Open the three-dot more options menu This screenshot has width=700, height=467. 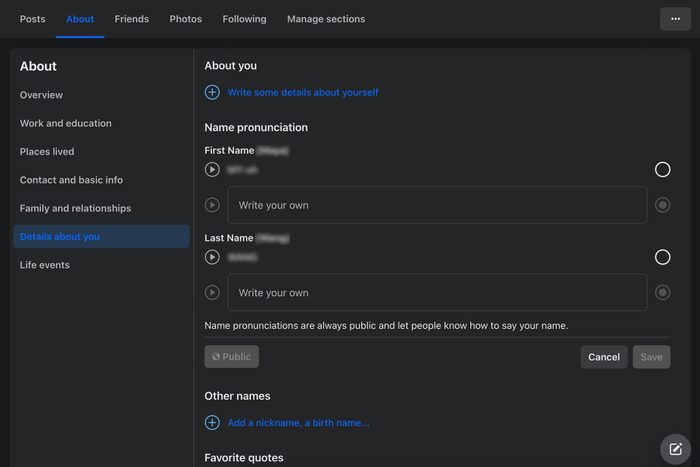675,19
